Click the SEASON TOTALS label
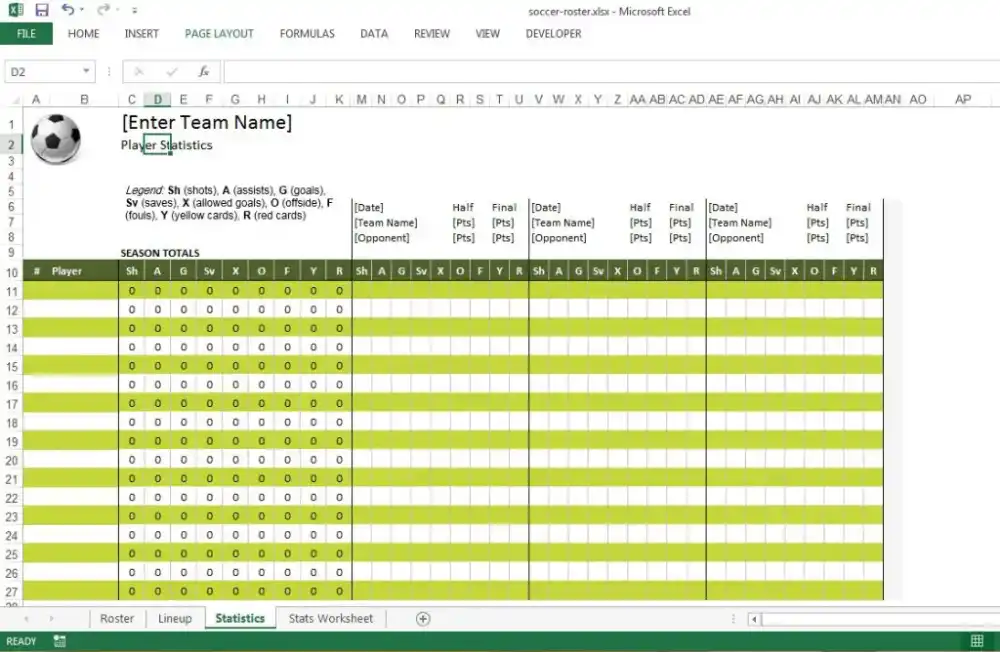The height and width of the screenshot is (652, 1000). click(160, 253)
